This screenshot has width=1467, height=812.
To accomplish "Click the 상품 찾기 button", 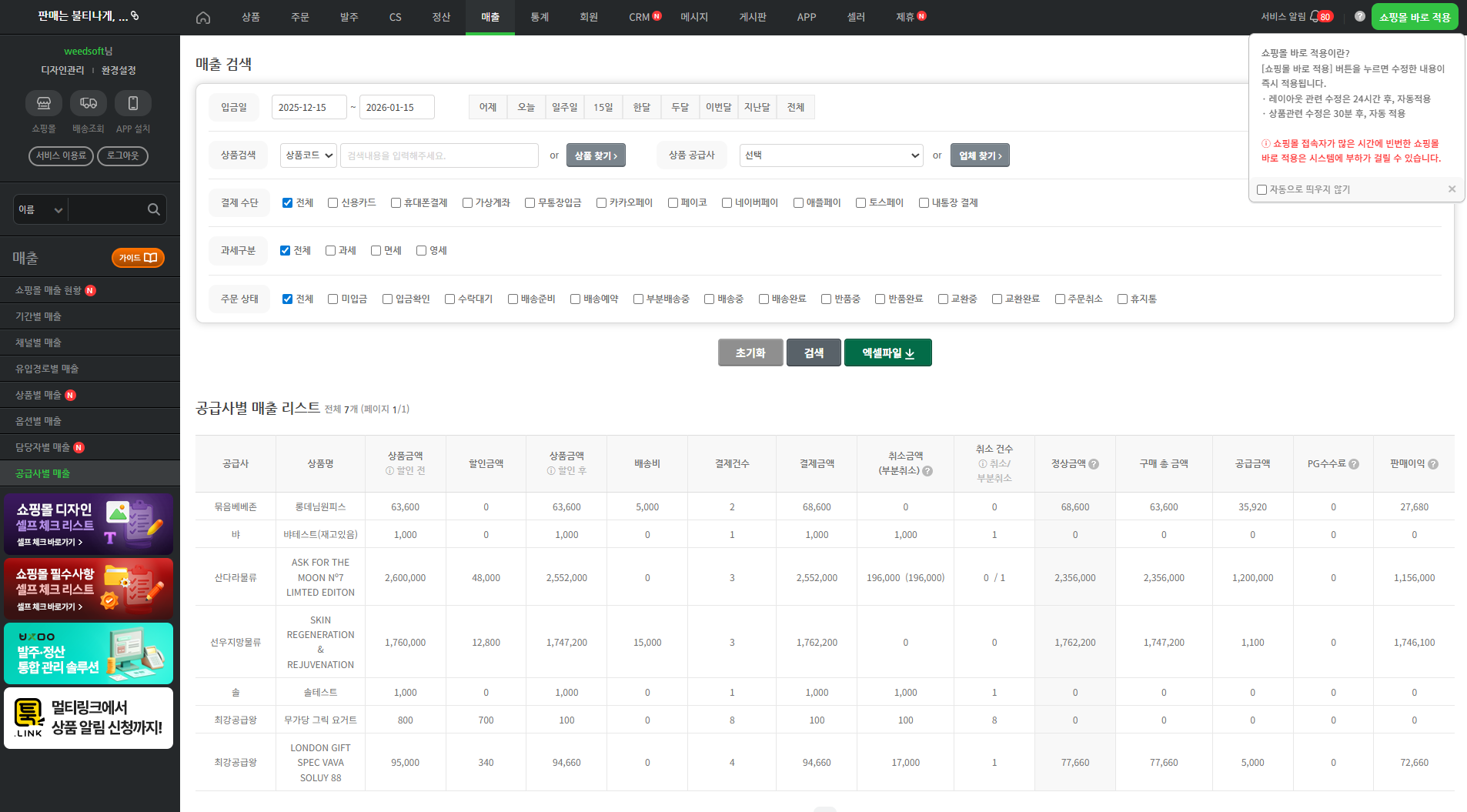I will [x=596, y=155].
